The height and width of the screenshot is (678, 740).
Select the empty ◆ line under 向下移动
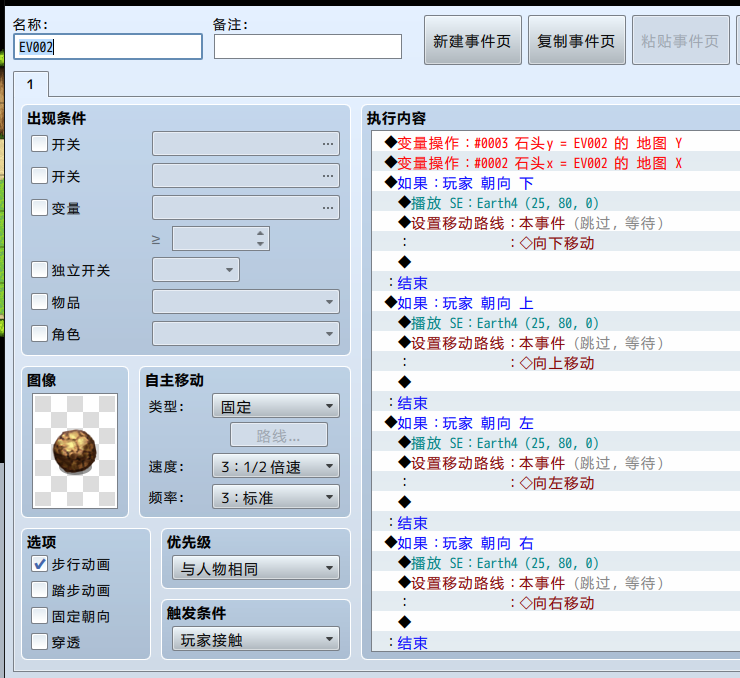[x=555, y=262]
